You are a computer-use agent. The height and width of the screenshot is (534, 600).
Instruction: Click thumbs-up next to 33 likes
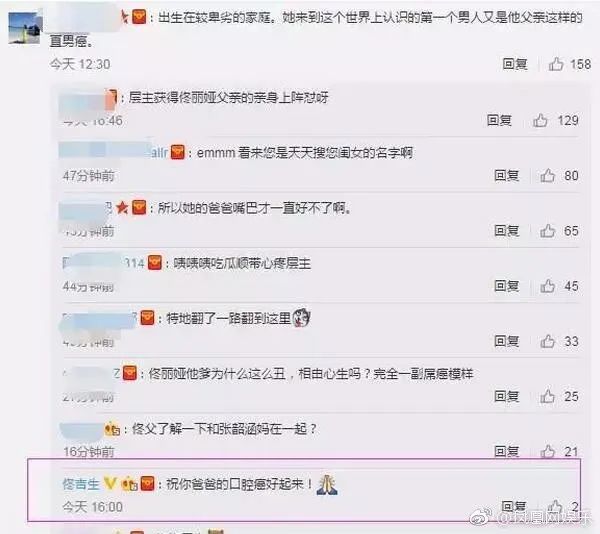coord(548,341)
